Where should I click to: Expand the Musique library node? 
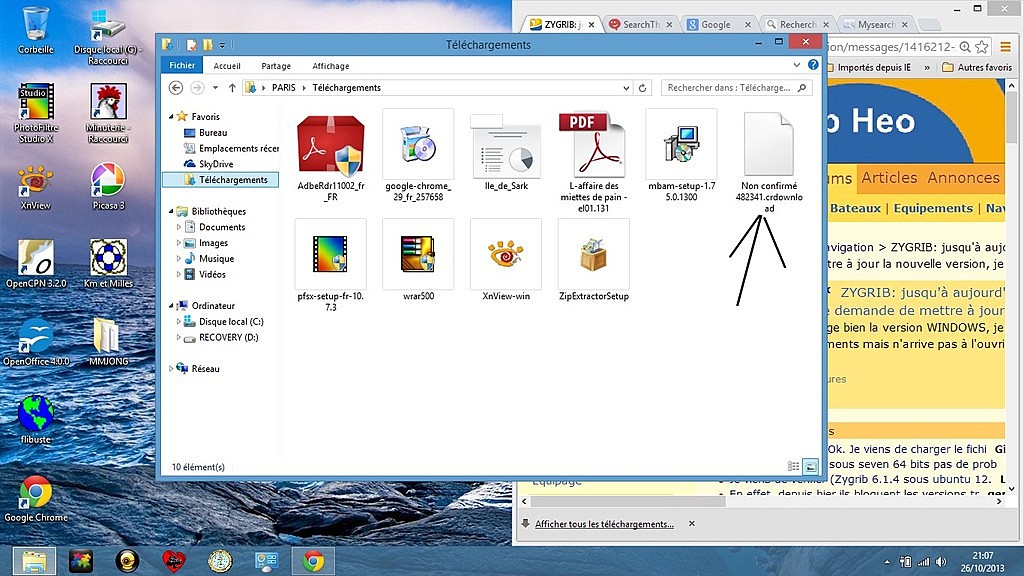[x=178, y=258]
